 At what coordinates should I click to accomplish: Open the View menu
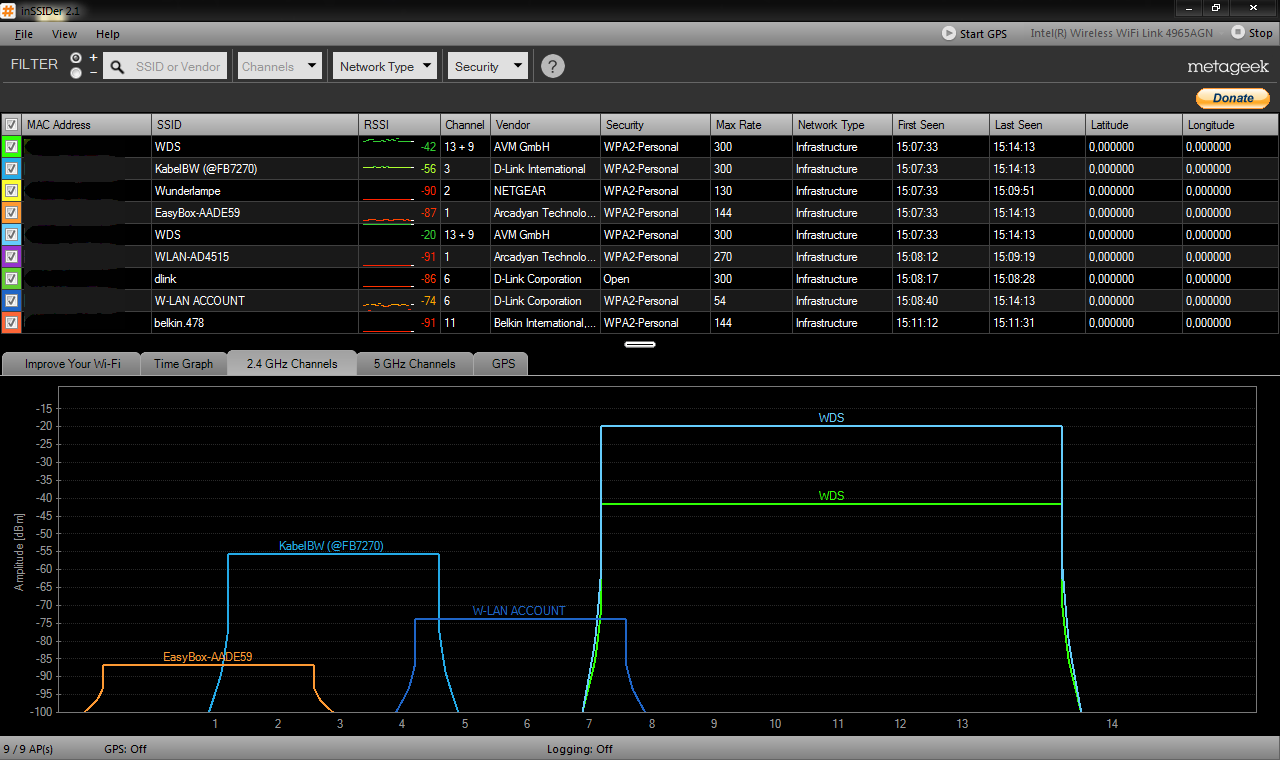(x=64, y=34)
